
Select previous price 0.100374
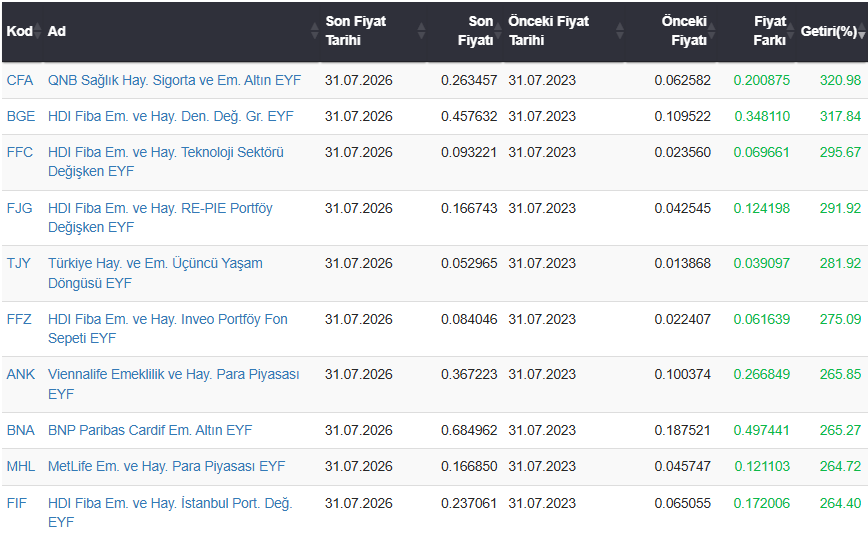point(683,374)
